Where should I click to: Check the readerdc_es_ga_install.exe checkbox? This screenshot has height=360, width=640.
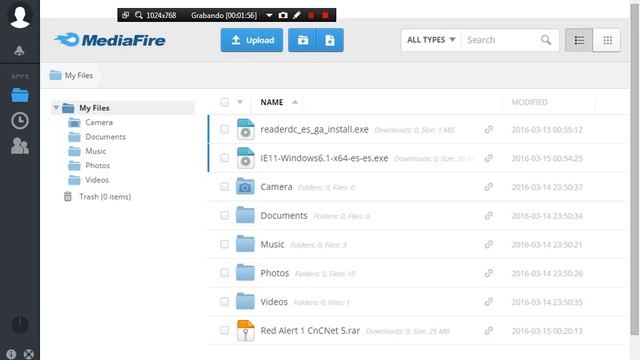(224, 129)
